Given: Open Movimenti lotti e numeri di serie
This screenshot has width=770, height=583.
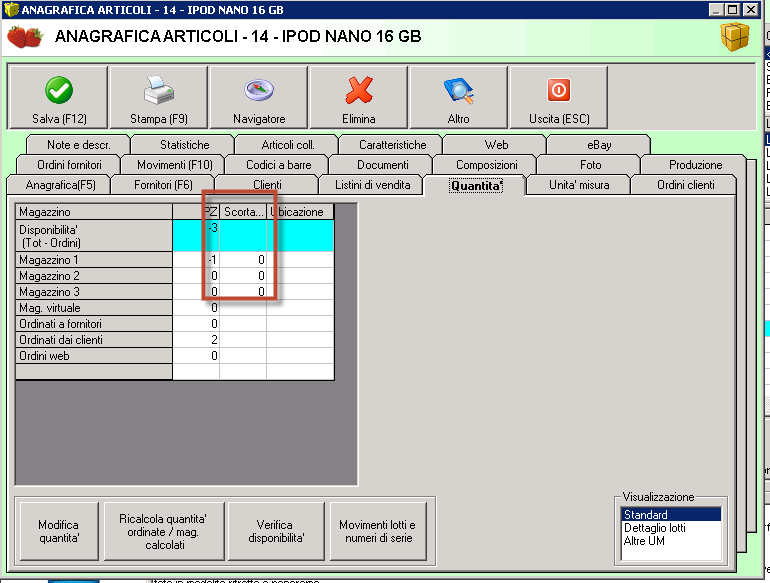Looking at the screenshot, I should (378, 531).
